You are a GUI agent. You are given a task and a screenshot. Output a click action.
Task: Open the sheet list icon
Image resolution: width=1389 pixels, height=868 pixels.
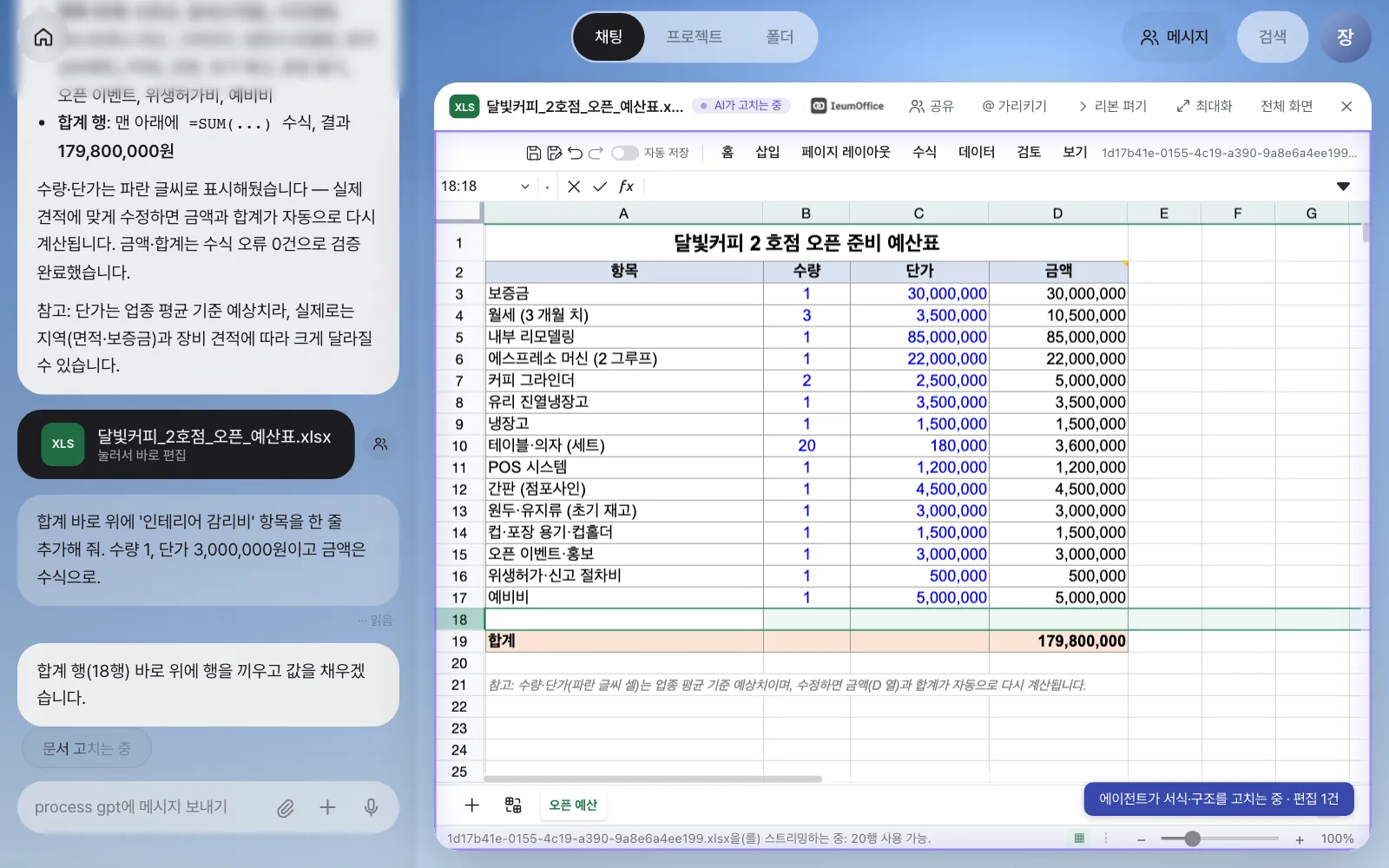tap(513, 805)
